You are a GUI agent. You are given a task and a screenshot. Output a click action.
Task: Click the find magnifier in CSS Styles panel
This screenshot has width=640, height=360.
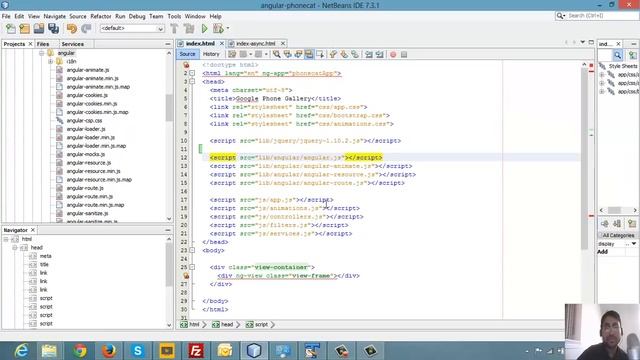pyautogui.click(x=617, y=55)
